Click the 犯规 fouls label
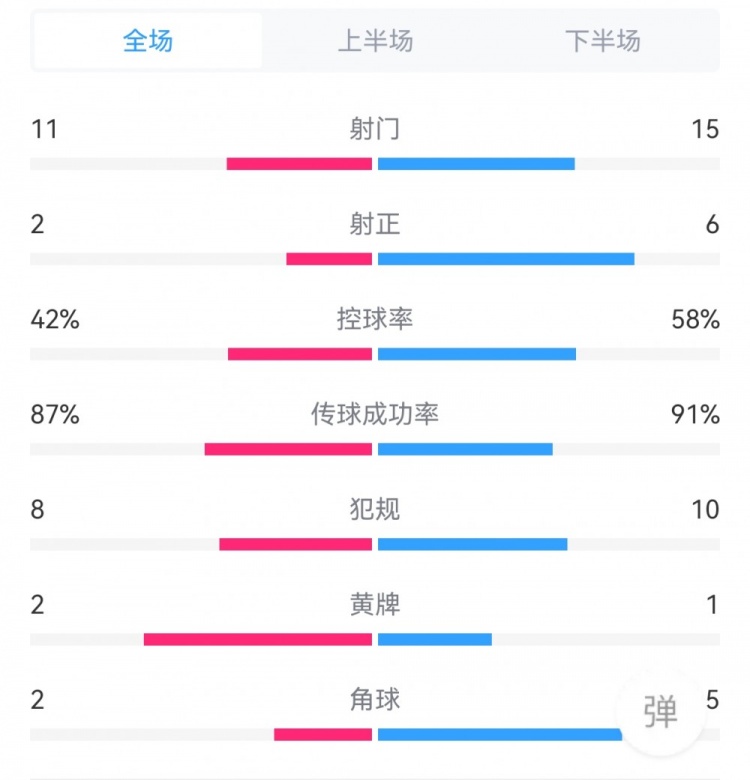The image size is (750, 780). [375, 509]
